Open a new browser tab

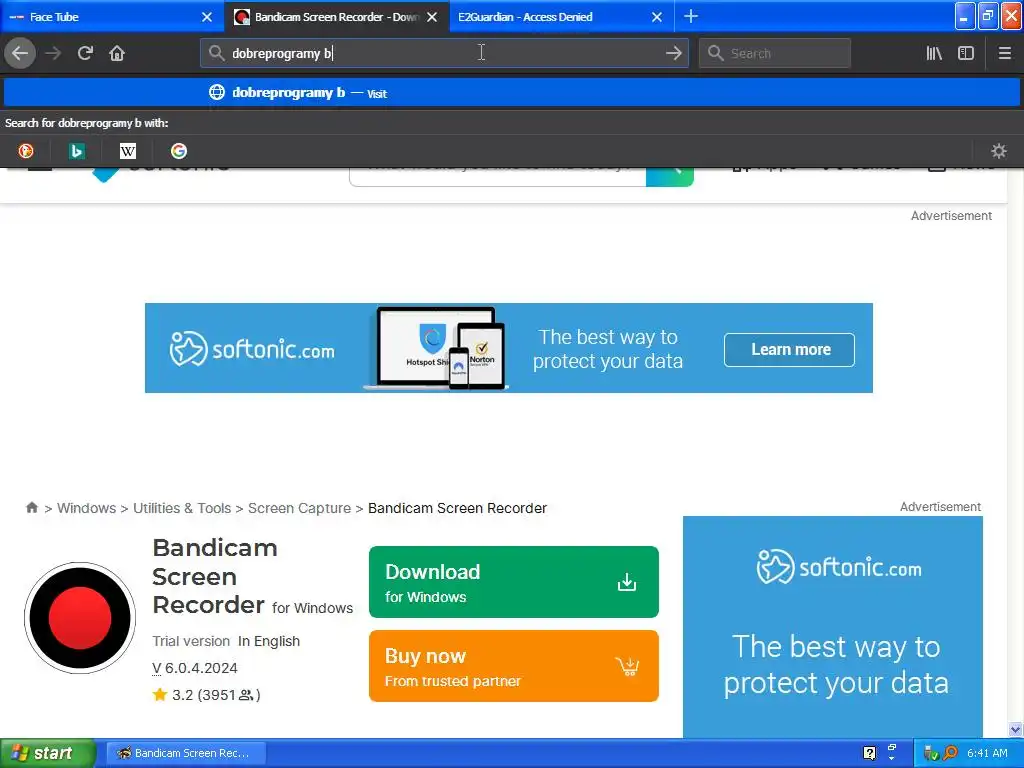pyautogui.click(x=690, y=16)
